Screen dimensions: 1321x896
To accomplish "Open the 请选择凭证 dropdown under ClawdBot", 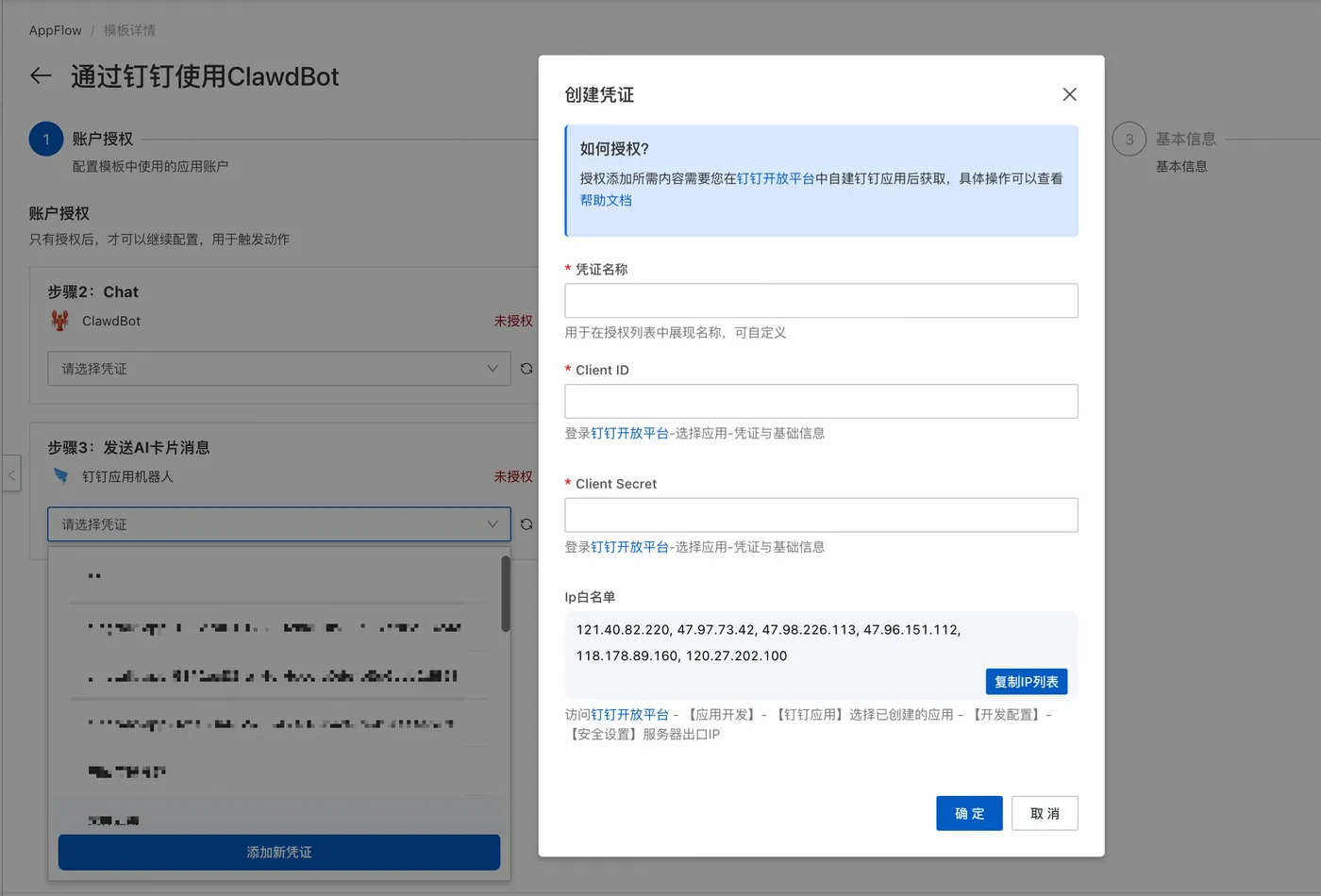I will coord(279,369).
